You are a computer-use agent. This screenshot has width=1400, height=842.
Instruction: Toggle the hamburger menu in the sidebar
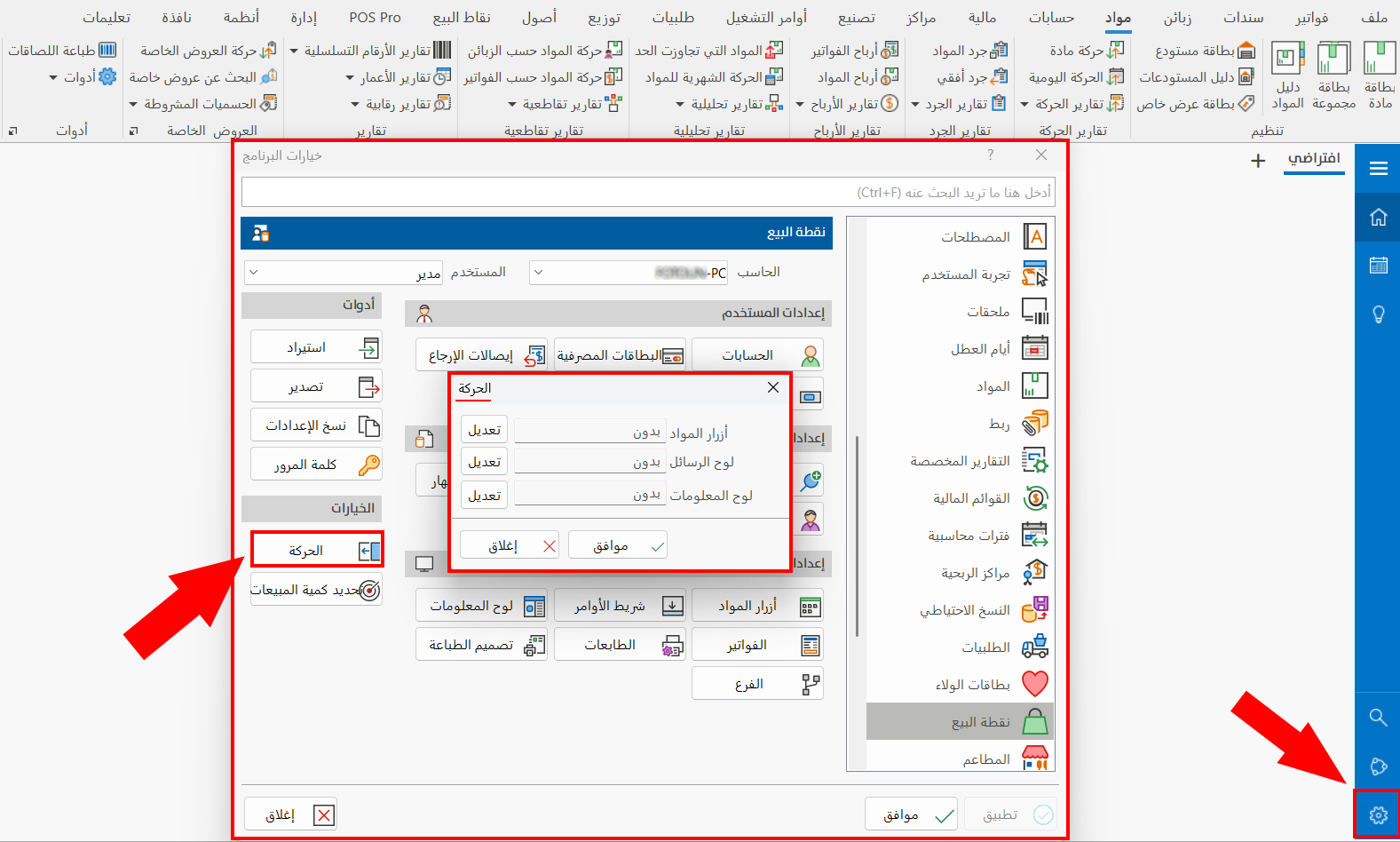1378,168
